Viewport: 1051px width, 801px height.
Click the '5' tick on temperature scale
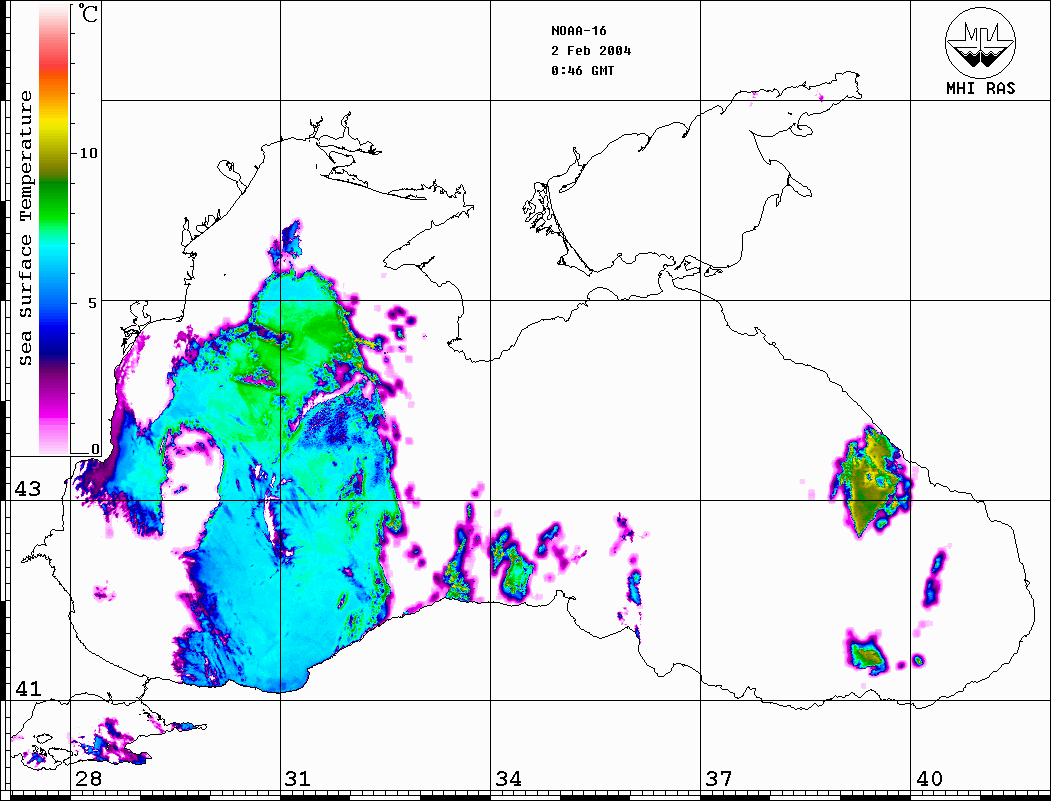pyautogui.click(x=93, y=303)
